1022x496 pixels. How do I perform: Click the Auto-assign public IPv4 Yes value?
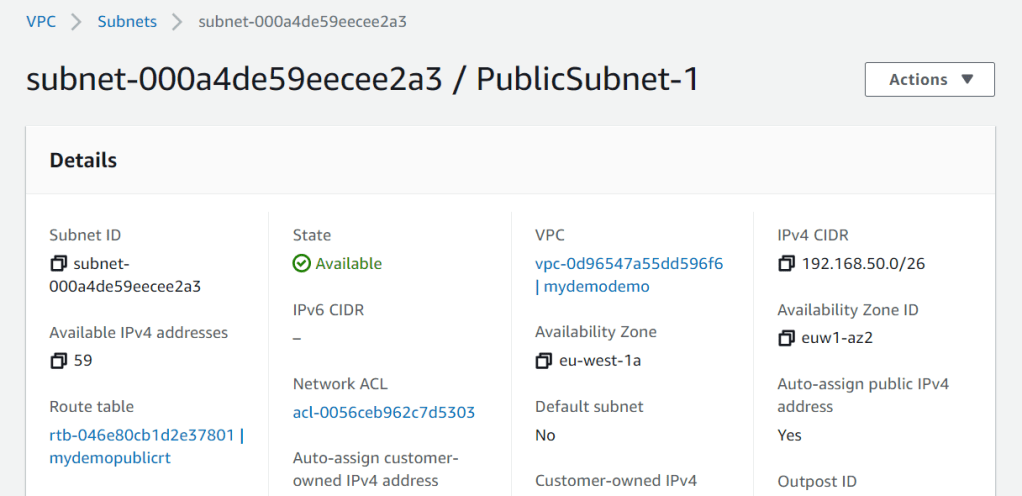tap(789, 435)
